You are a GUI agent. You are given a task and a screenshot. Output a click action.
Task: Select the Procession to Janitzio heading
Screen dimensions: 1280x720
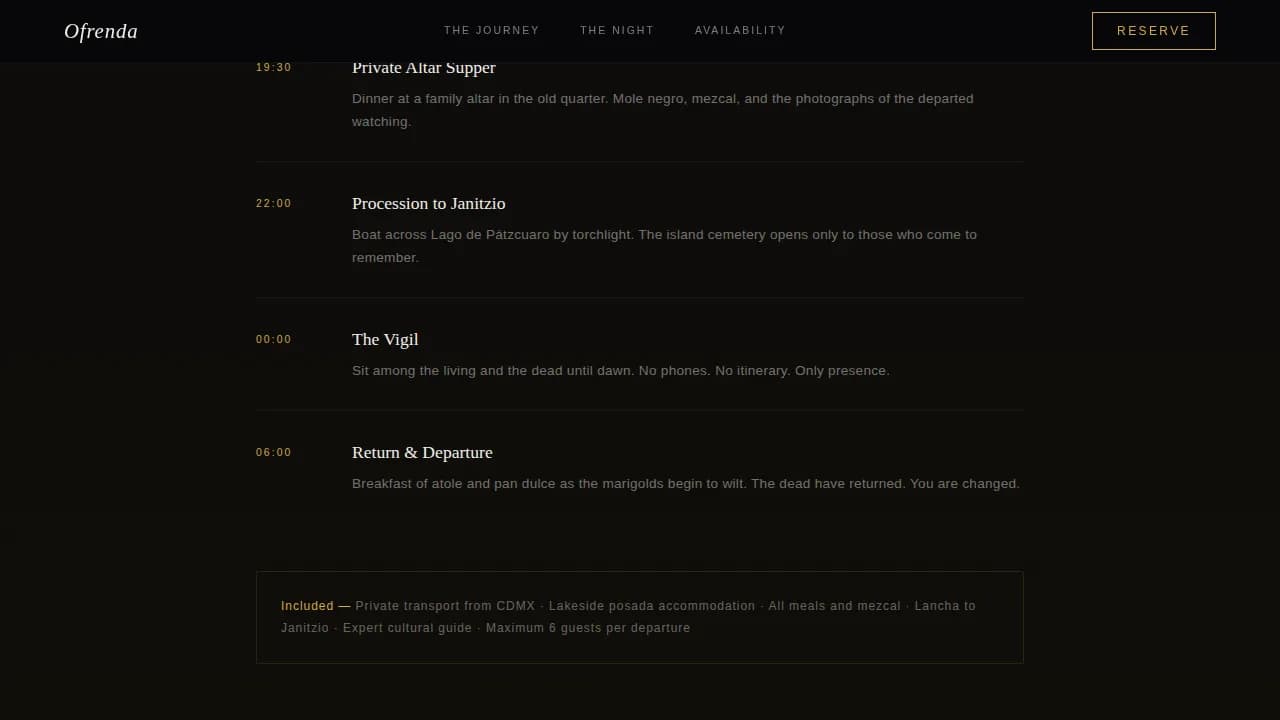point(428,204)
